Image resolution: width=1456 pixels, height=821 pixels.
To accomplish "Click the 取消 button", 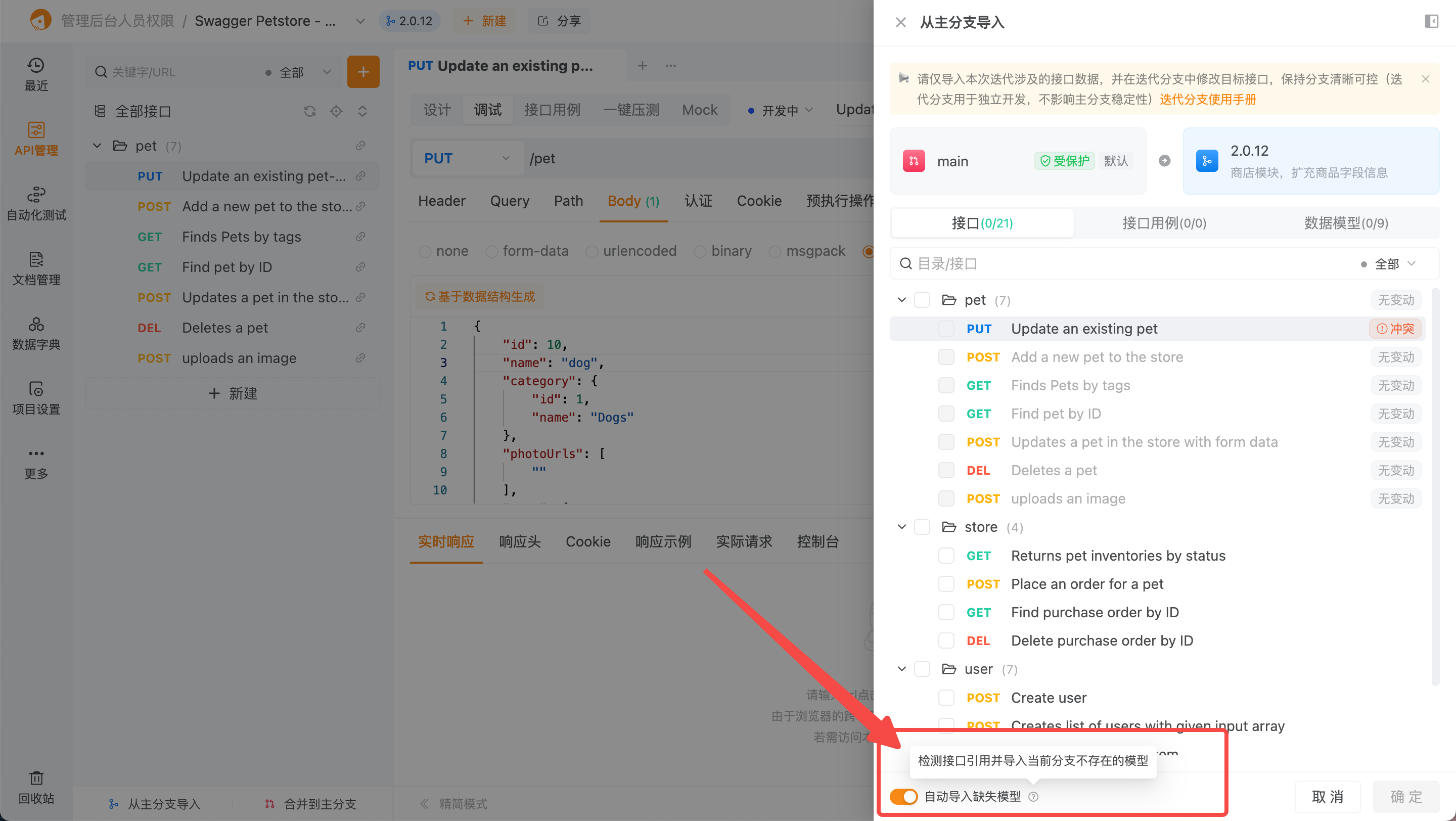I will (1327, 797).
